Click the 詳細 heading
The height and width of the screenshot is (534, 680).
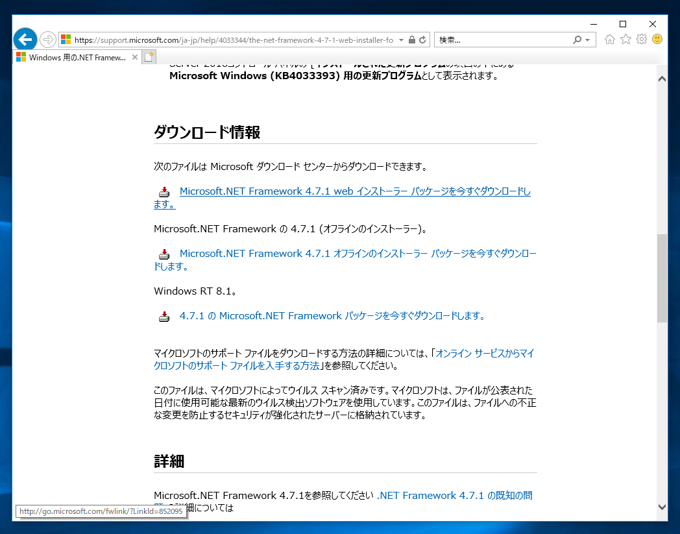click(169, 461)
